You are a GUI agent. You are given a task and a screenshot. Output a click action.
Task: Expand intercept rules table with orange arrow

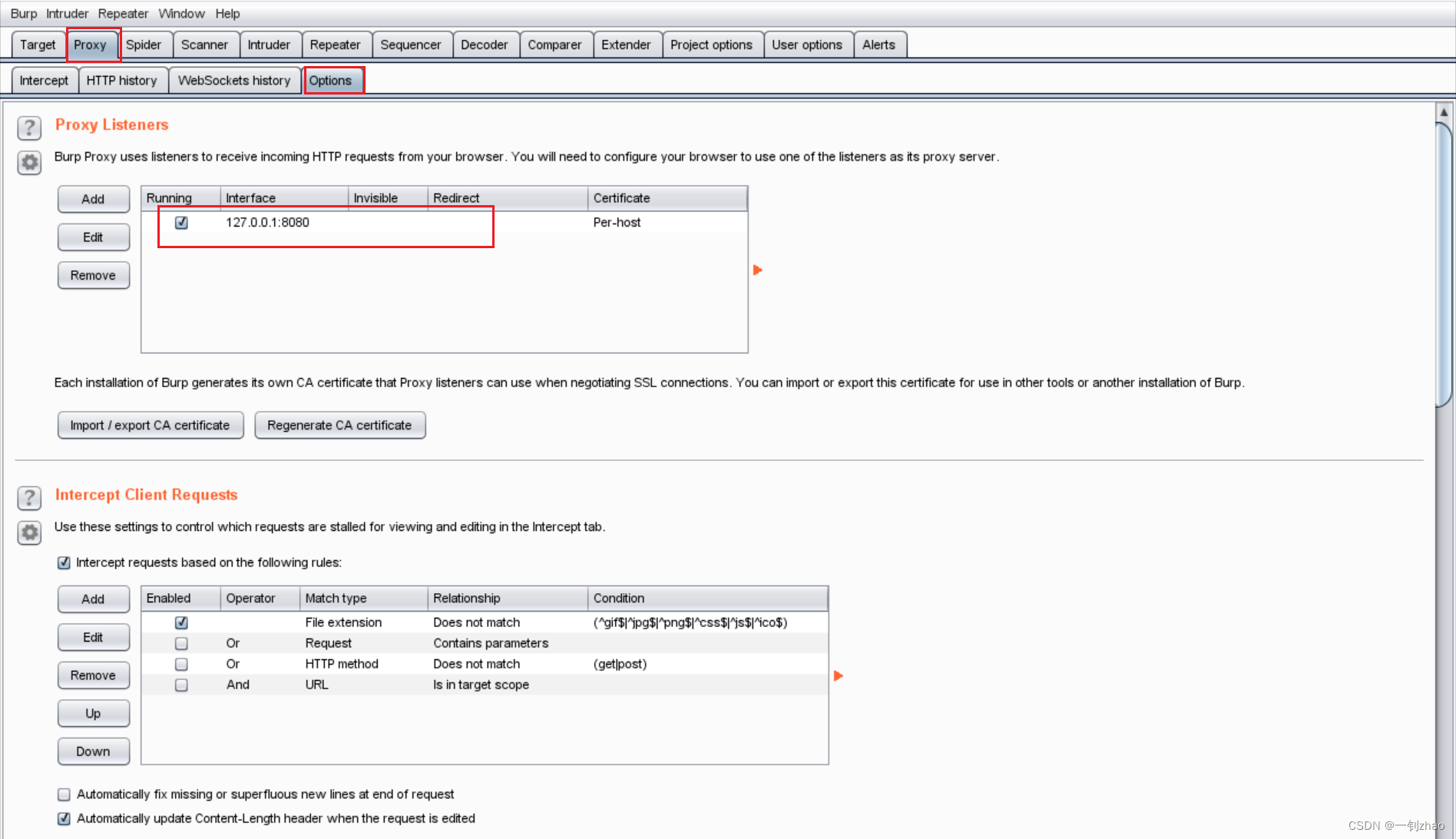839,675
